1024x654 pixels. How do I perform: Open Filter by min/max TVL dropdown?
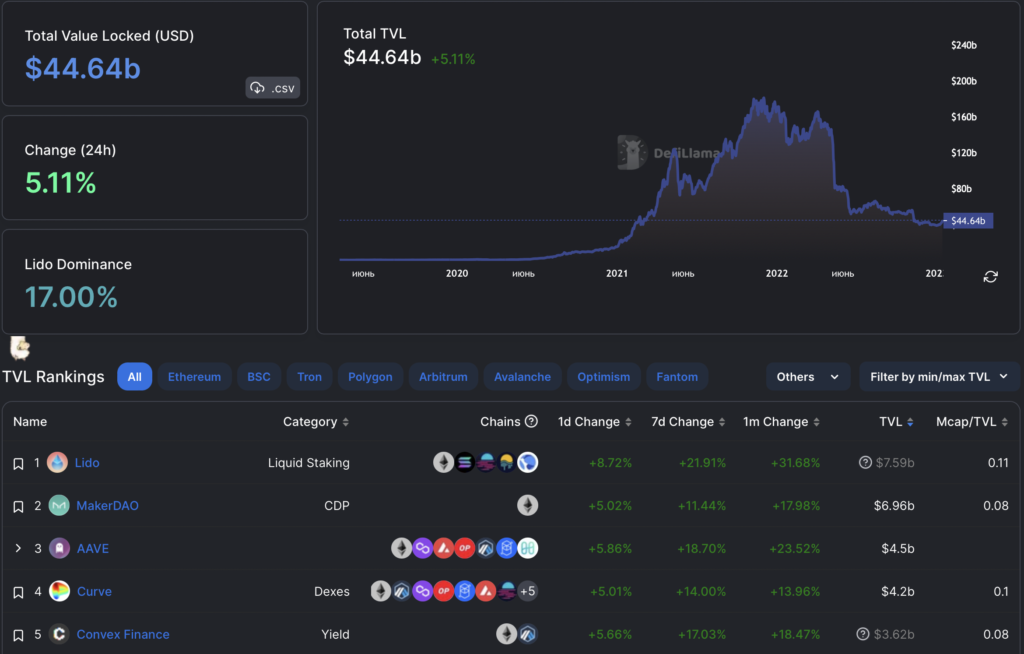point(939,377)
